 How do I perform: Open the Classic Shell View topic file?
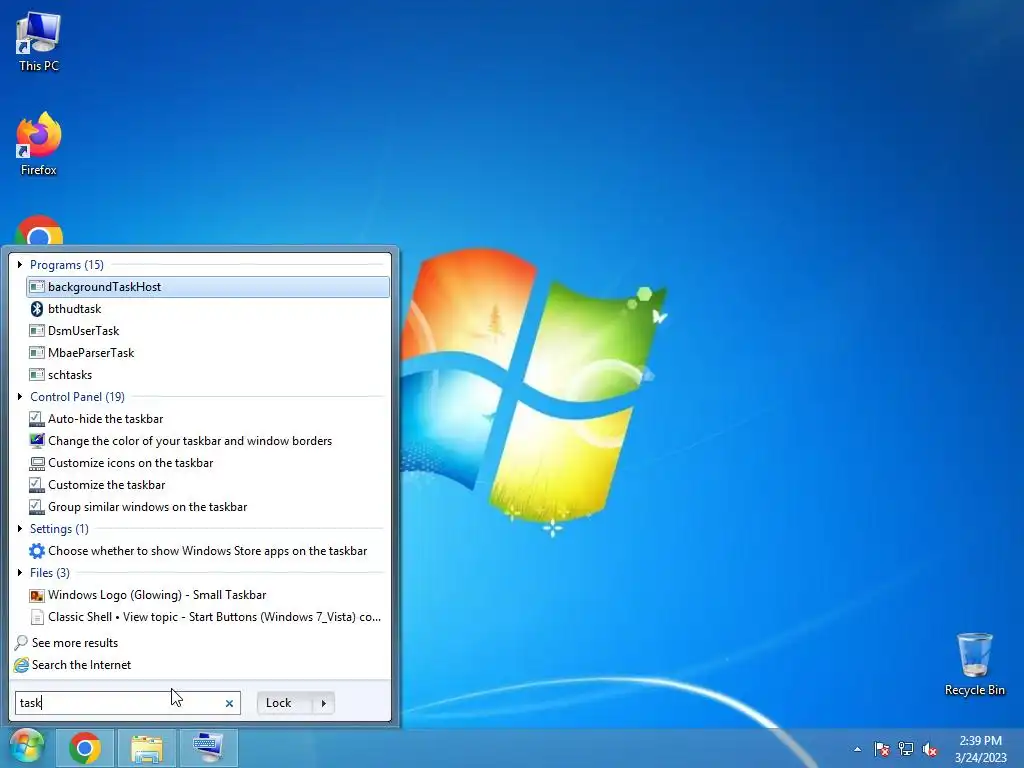point(208,616)
